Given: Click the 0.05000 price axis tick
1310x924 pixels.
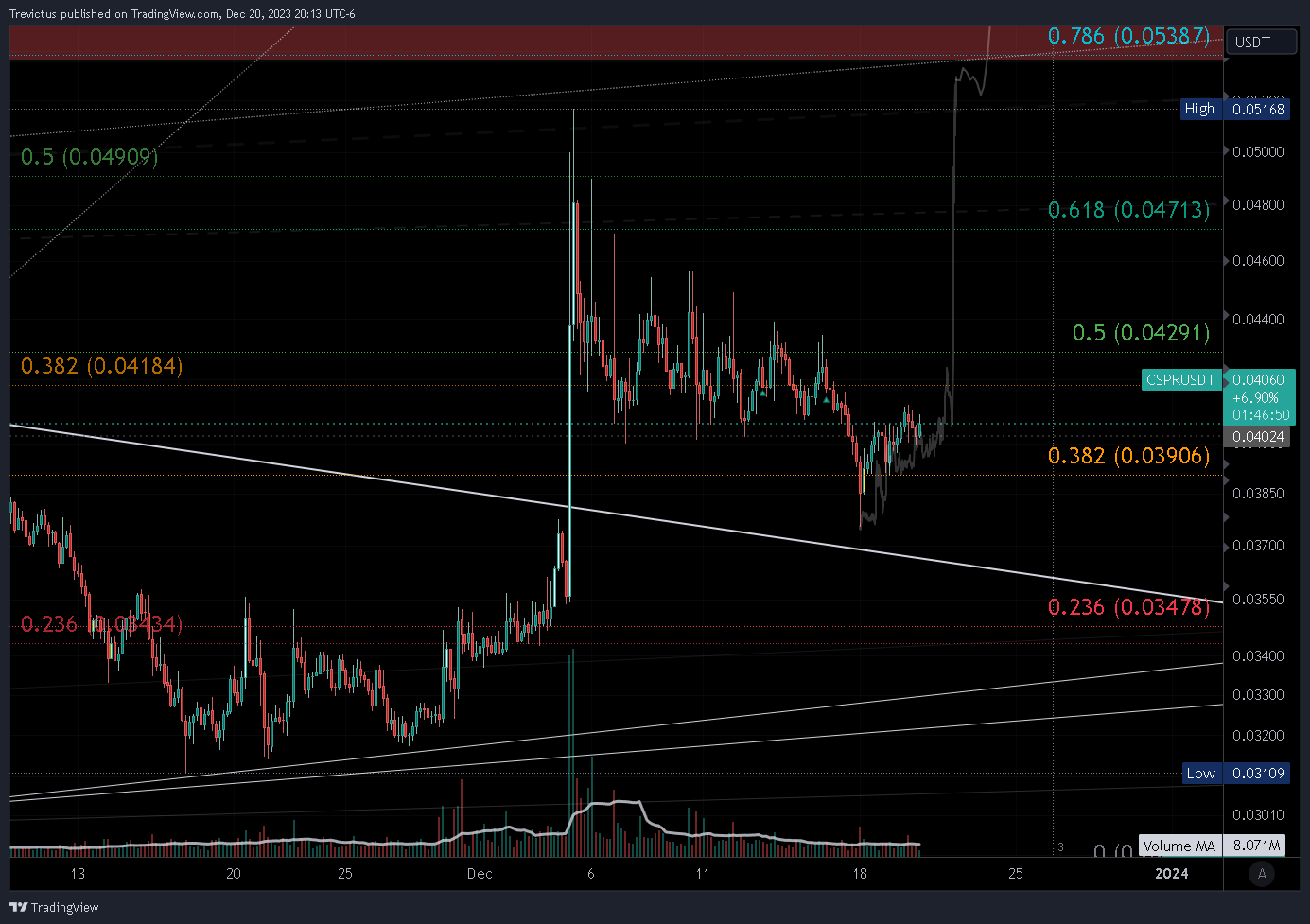Looking at the screenshot, I should pos(1258,152).
